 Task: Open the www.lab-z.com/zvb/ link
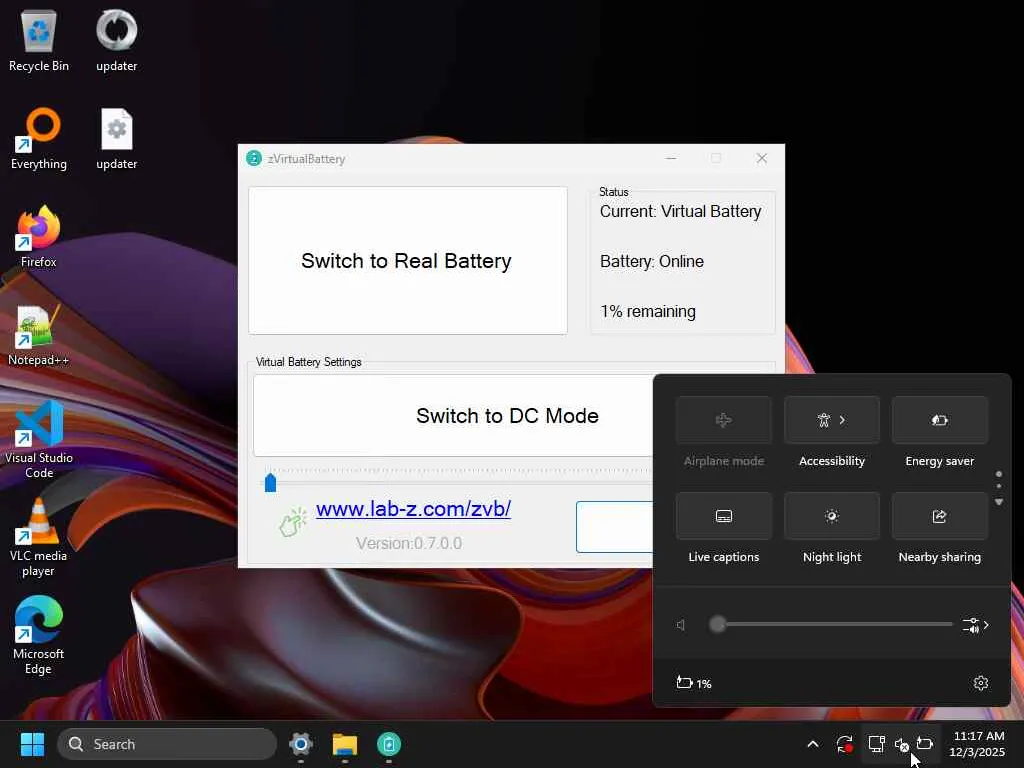[413, 508]
